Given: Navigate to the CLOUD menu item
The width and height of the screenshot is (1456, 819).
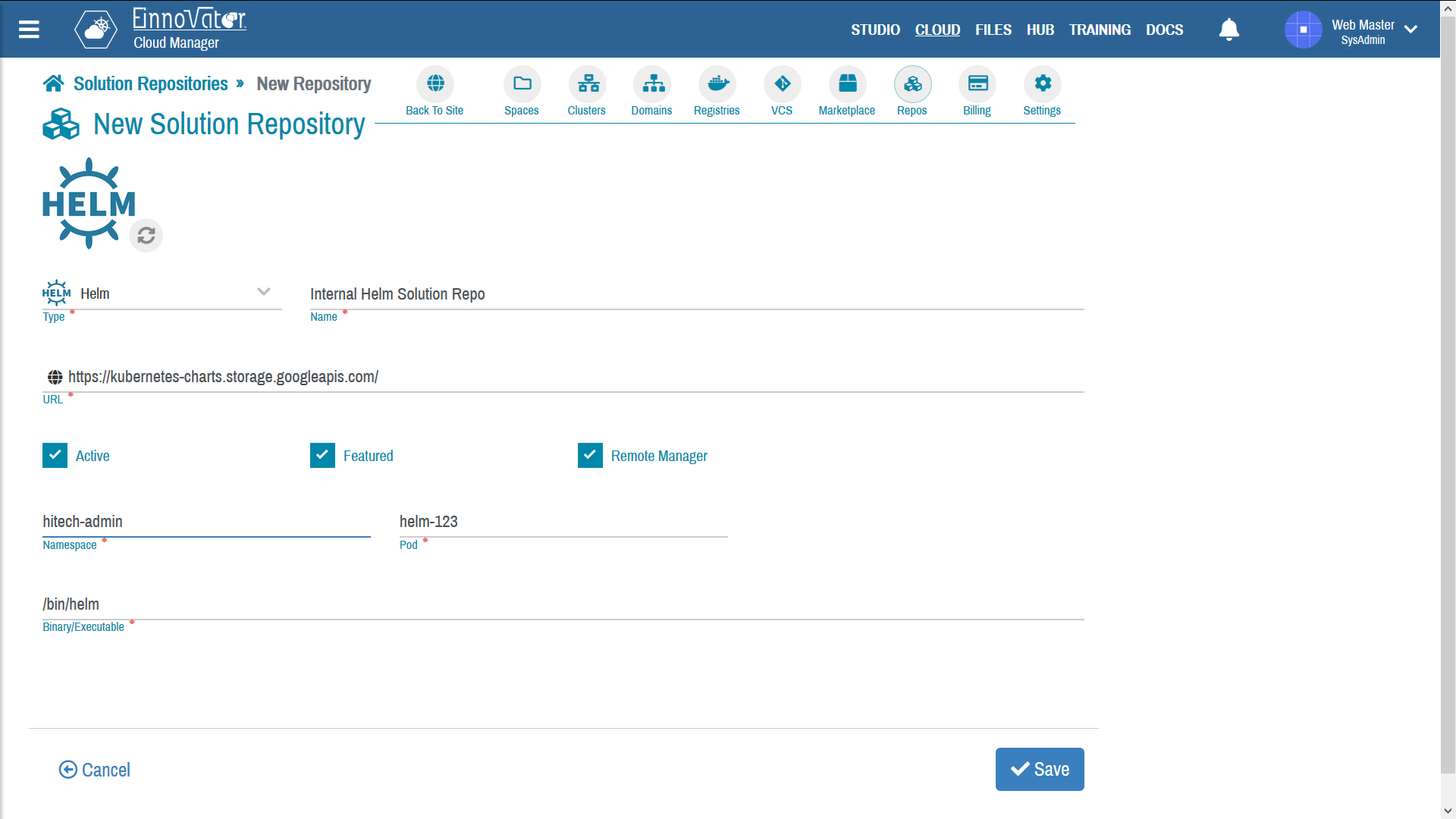Looking at the screenshot, I should point(938,30).
